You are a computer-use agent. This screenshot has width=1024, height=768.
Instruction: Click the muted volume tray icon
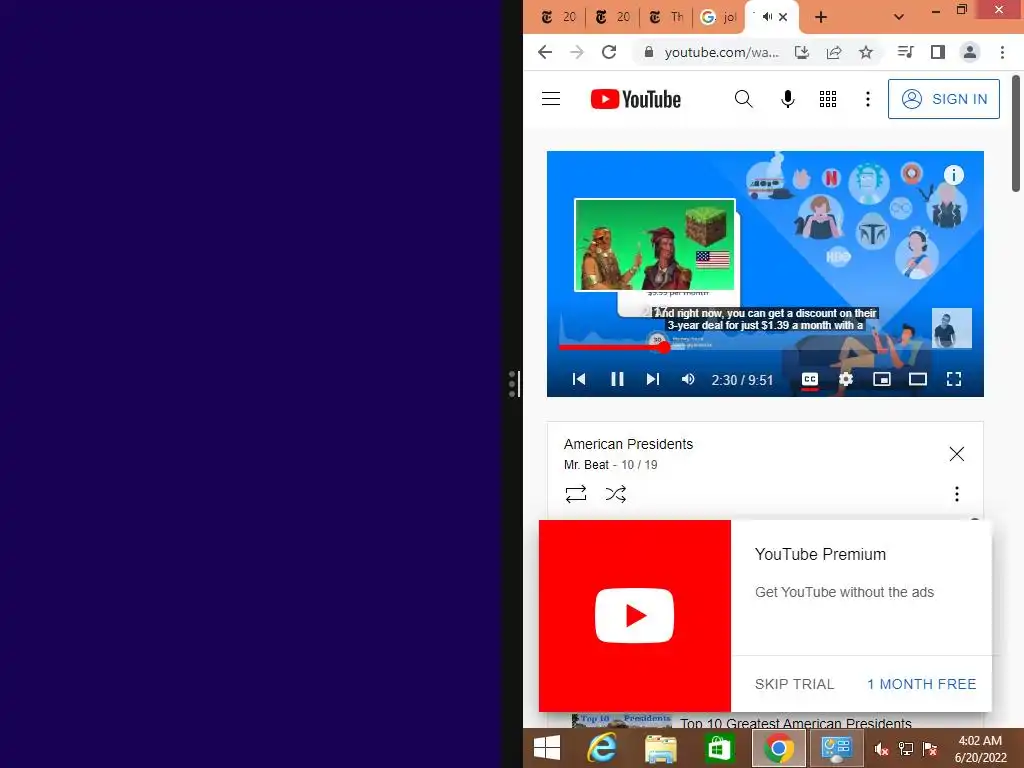pos(881,749)
